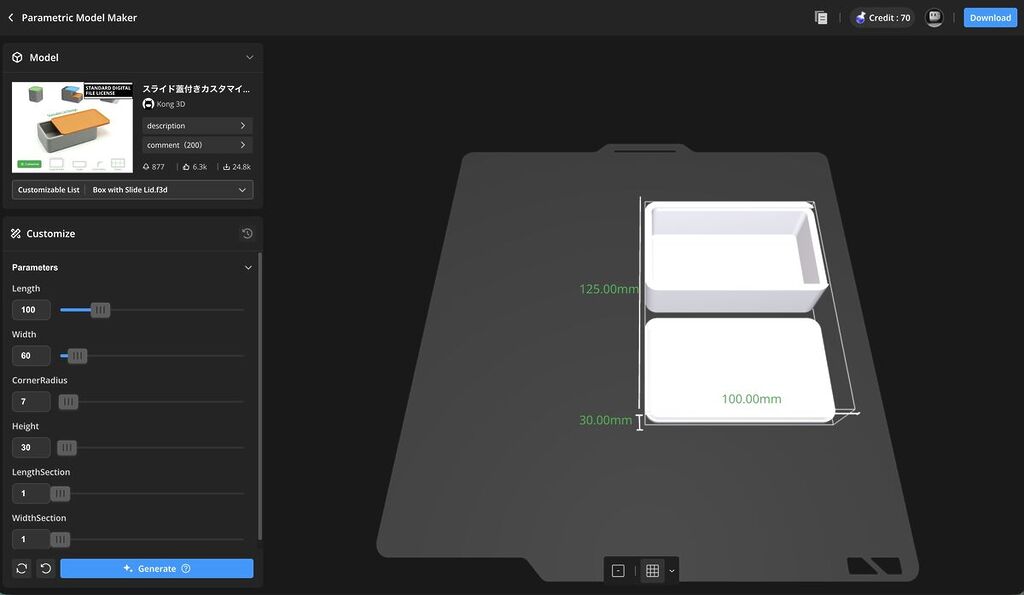Screen dimensions: 1024x595
Task: Click the help question mark on Generate
Action: pos(186,569)
